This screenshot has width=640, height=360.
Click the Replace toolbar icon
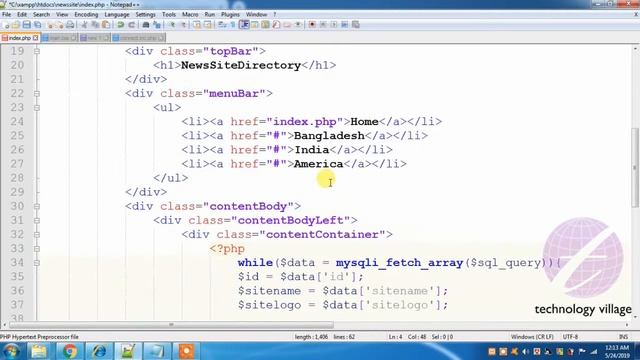point(157,25)
